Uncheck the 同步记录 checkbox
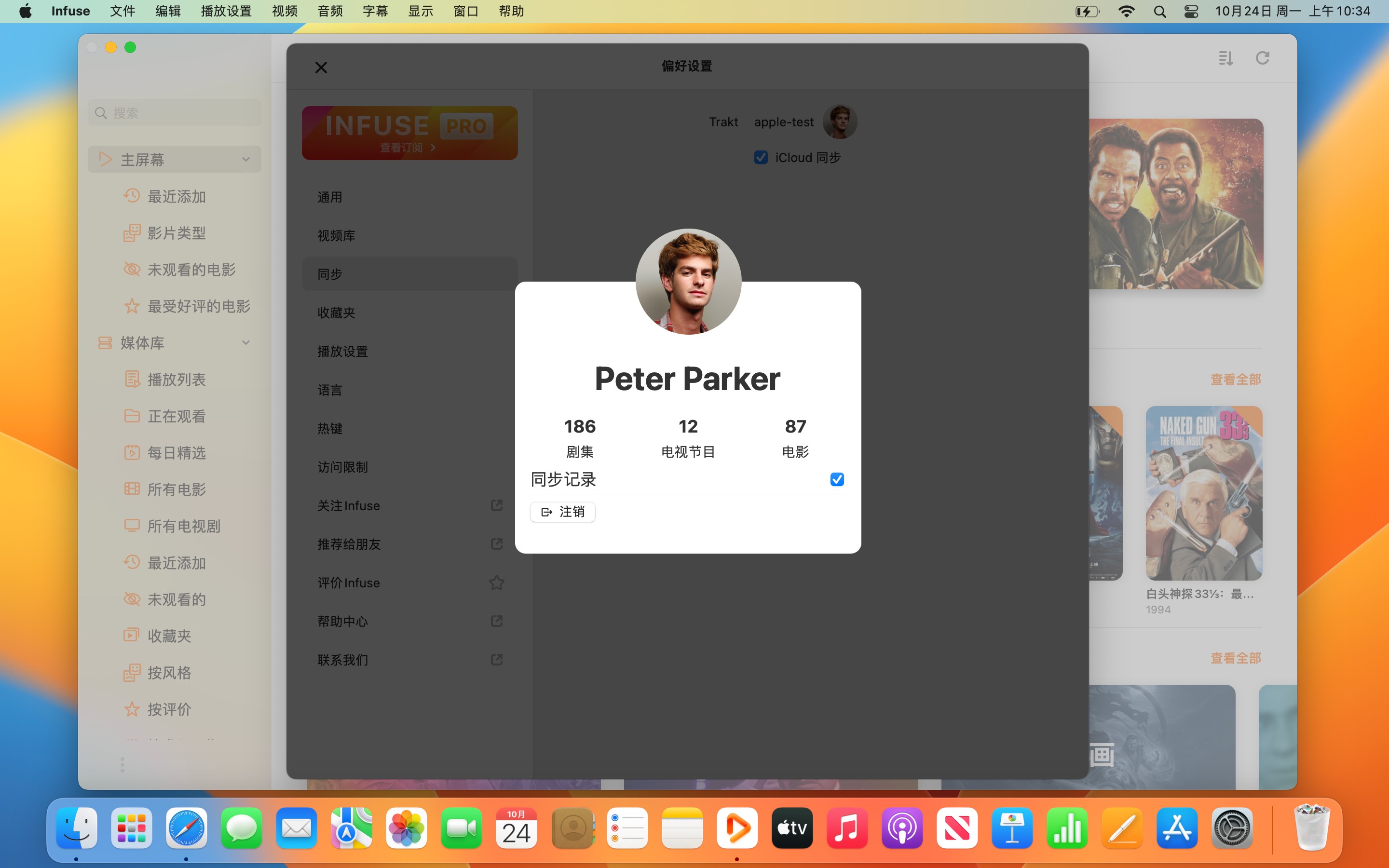 pos(837,479)
